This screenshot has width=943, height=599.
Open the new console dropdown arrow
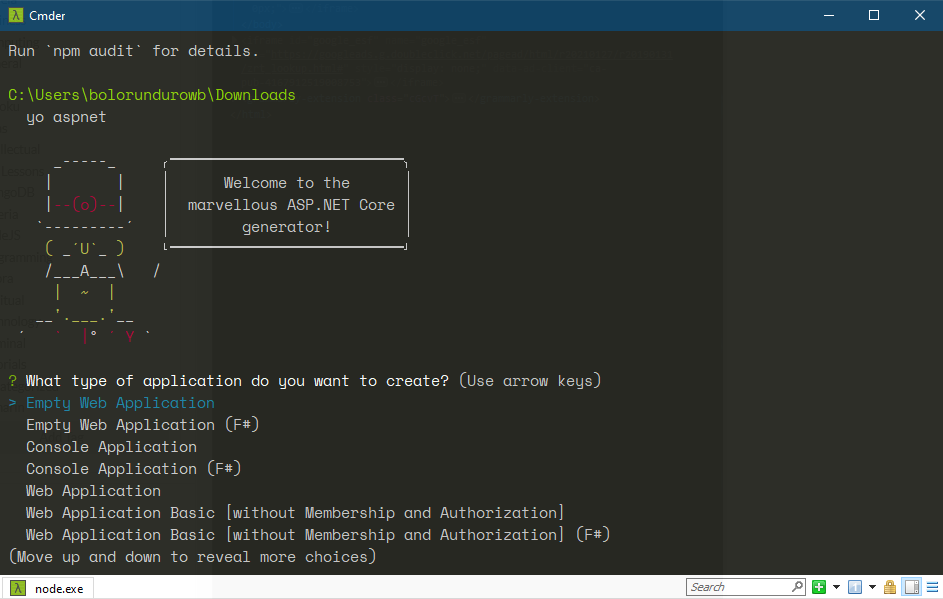(836, 587)
